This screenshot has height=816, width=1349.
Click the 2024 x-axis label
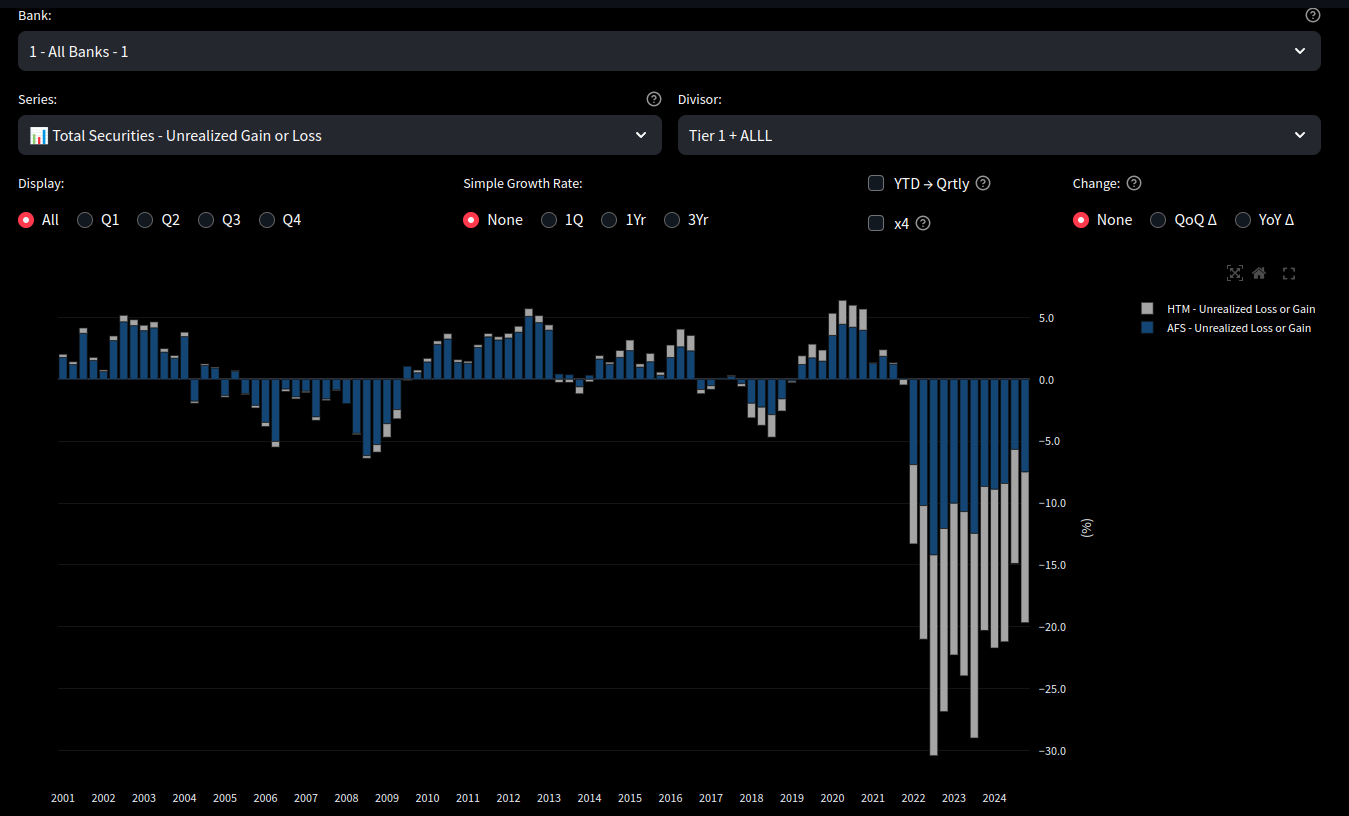coord(994,798)
